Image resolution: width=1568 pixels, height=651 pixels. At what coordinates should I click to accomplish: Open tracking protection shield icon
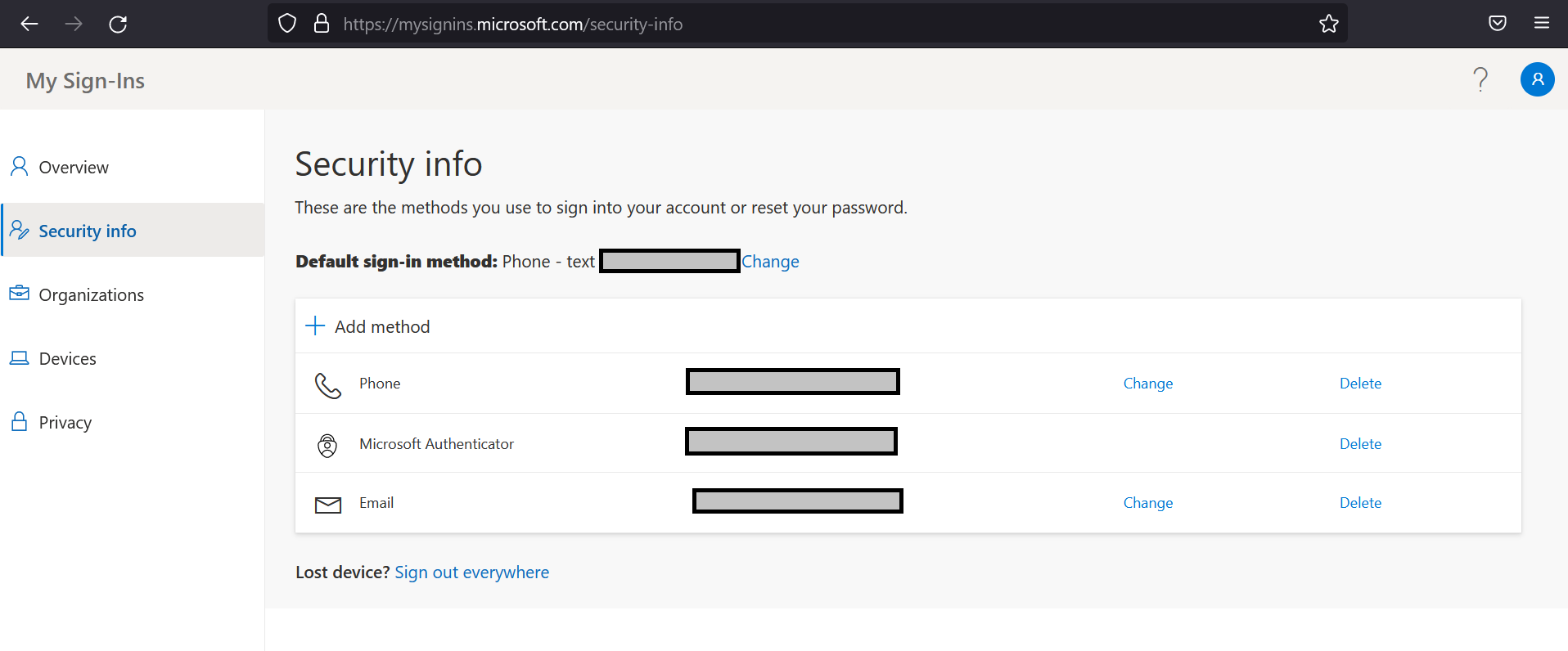point(287,24)
